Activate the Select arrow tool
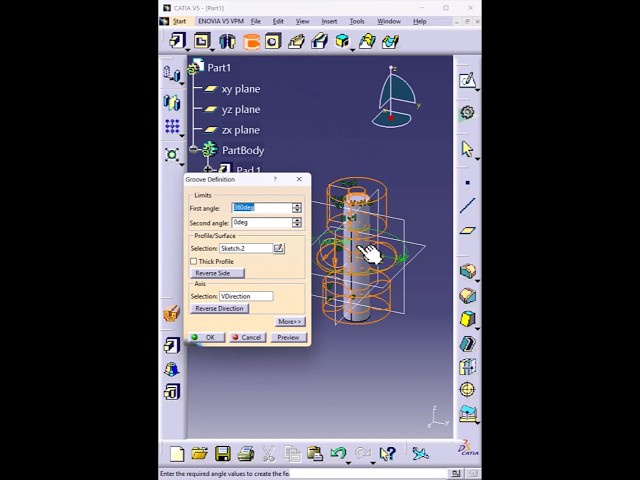 (467, 149)
